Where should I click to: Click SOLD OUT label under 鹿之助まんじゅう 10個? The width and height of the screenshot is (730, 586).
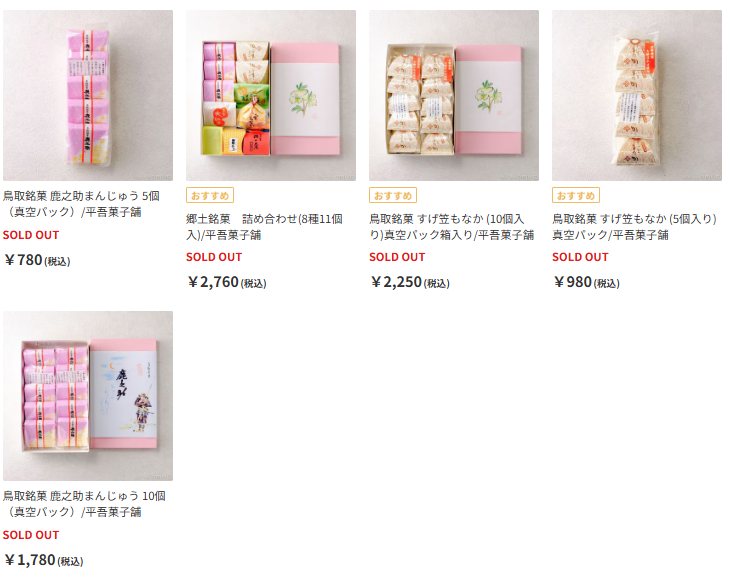pyautogui.click(x=31, y=535)
